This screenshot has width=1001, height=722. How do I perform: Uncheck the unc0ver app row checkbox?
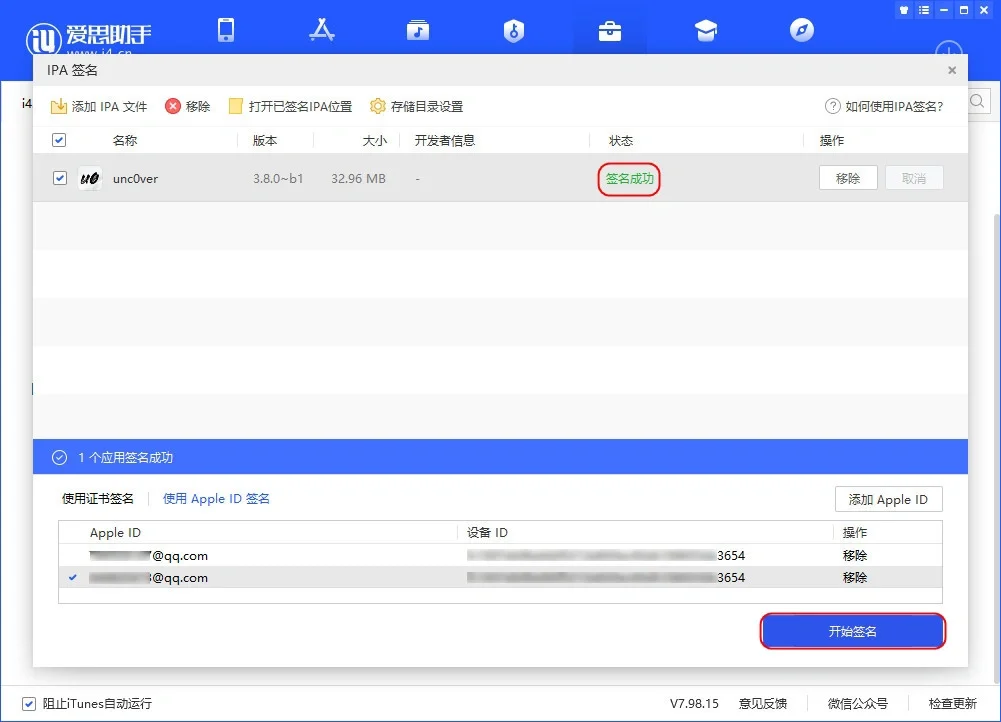coord(58,178)
